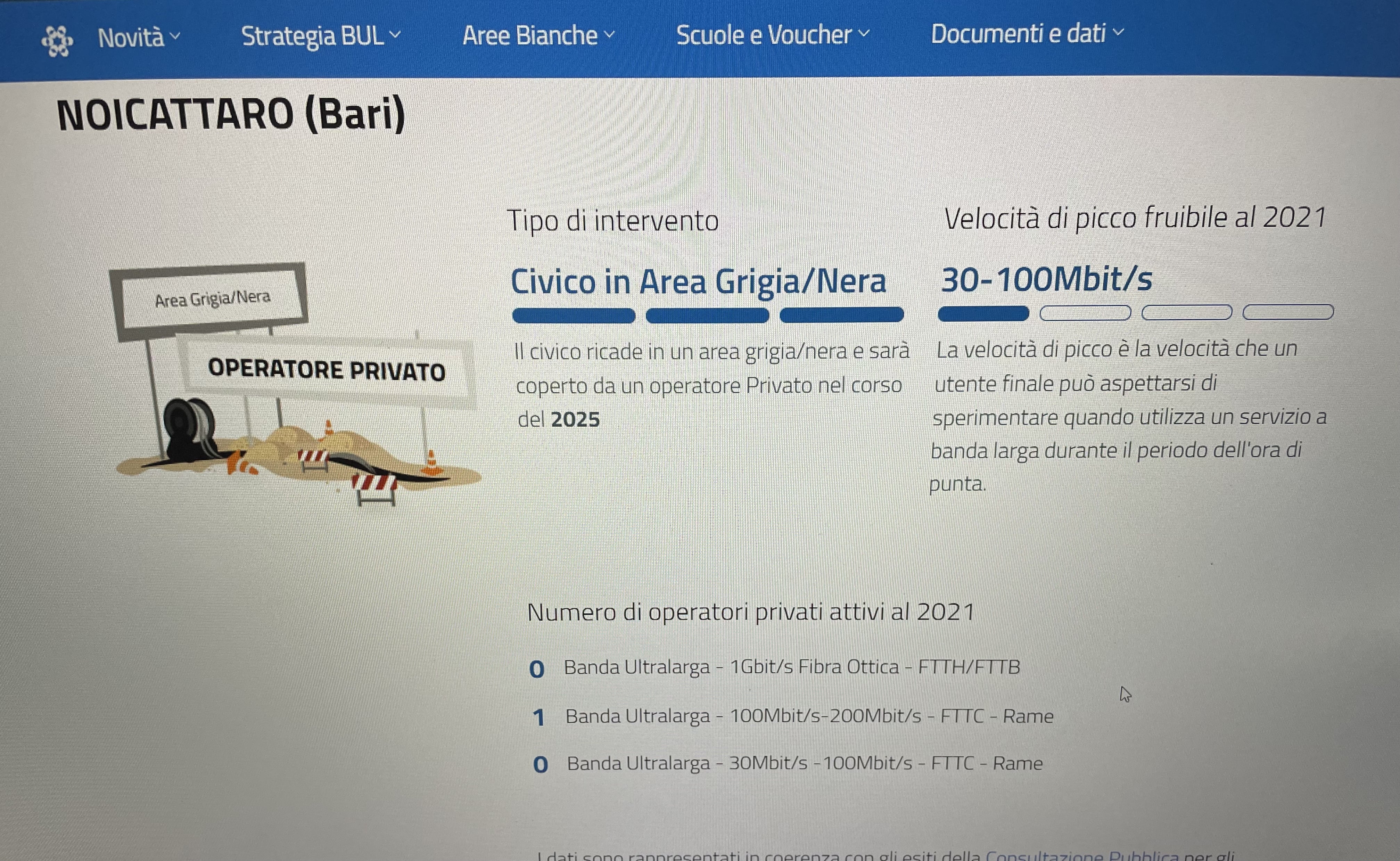Click the Civico in Area Grigia/Nera heading
This screenshot has height=861, width=1400.
(698, 282)
